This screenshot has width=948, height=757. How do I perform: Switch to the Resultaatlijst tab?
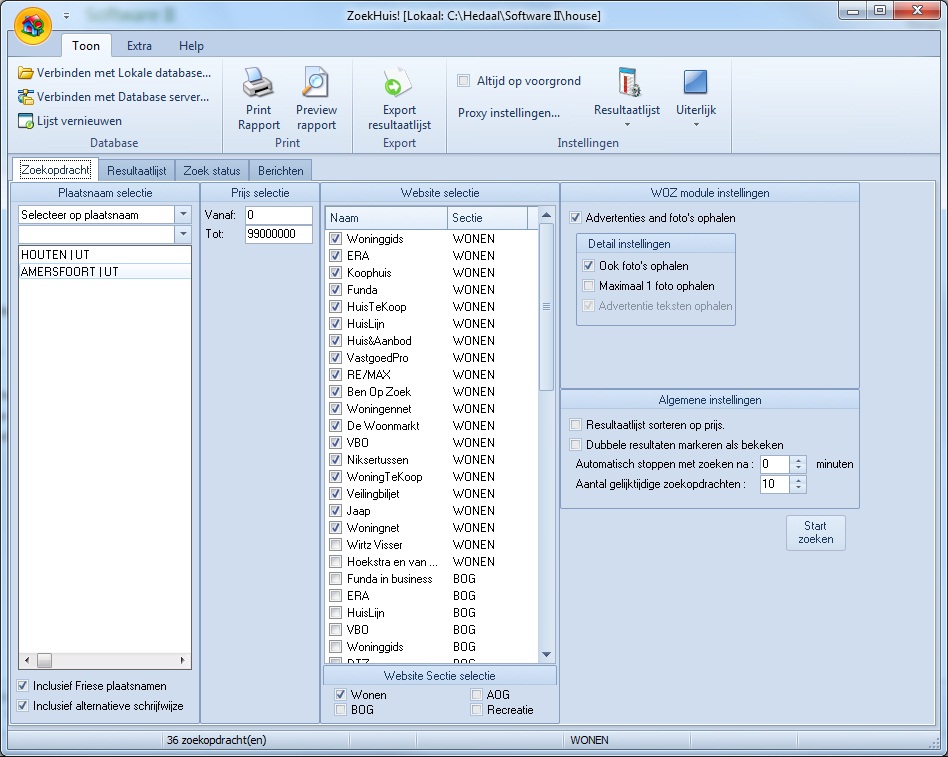pos(137,171)
